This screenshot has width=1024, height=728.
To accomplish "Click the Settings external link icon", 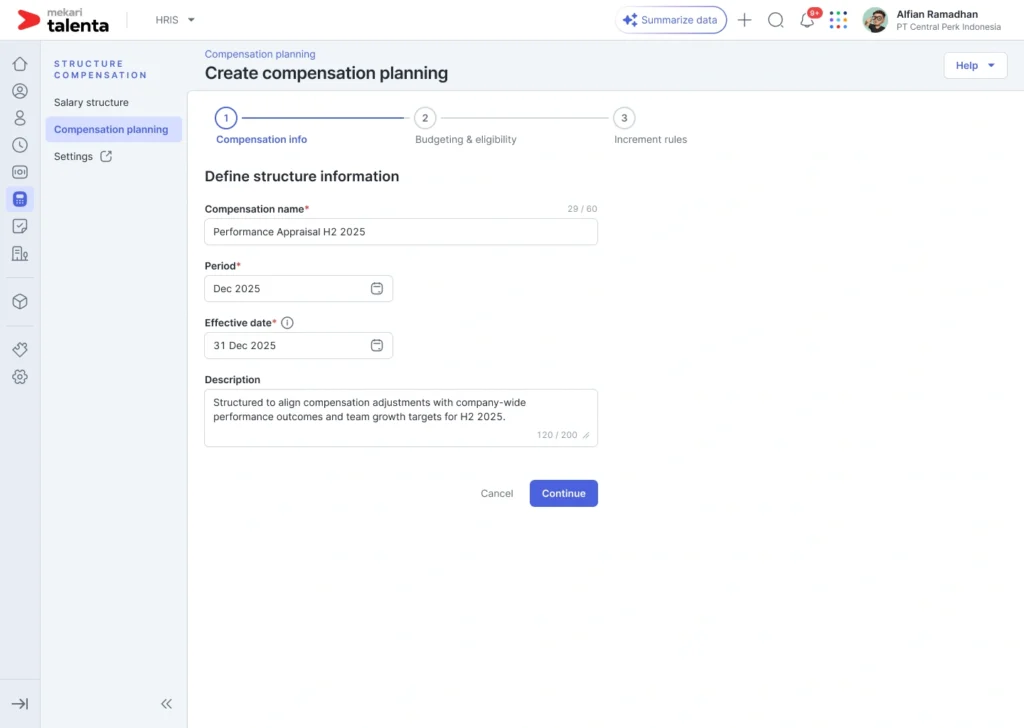I will click(x=106, y=156).
